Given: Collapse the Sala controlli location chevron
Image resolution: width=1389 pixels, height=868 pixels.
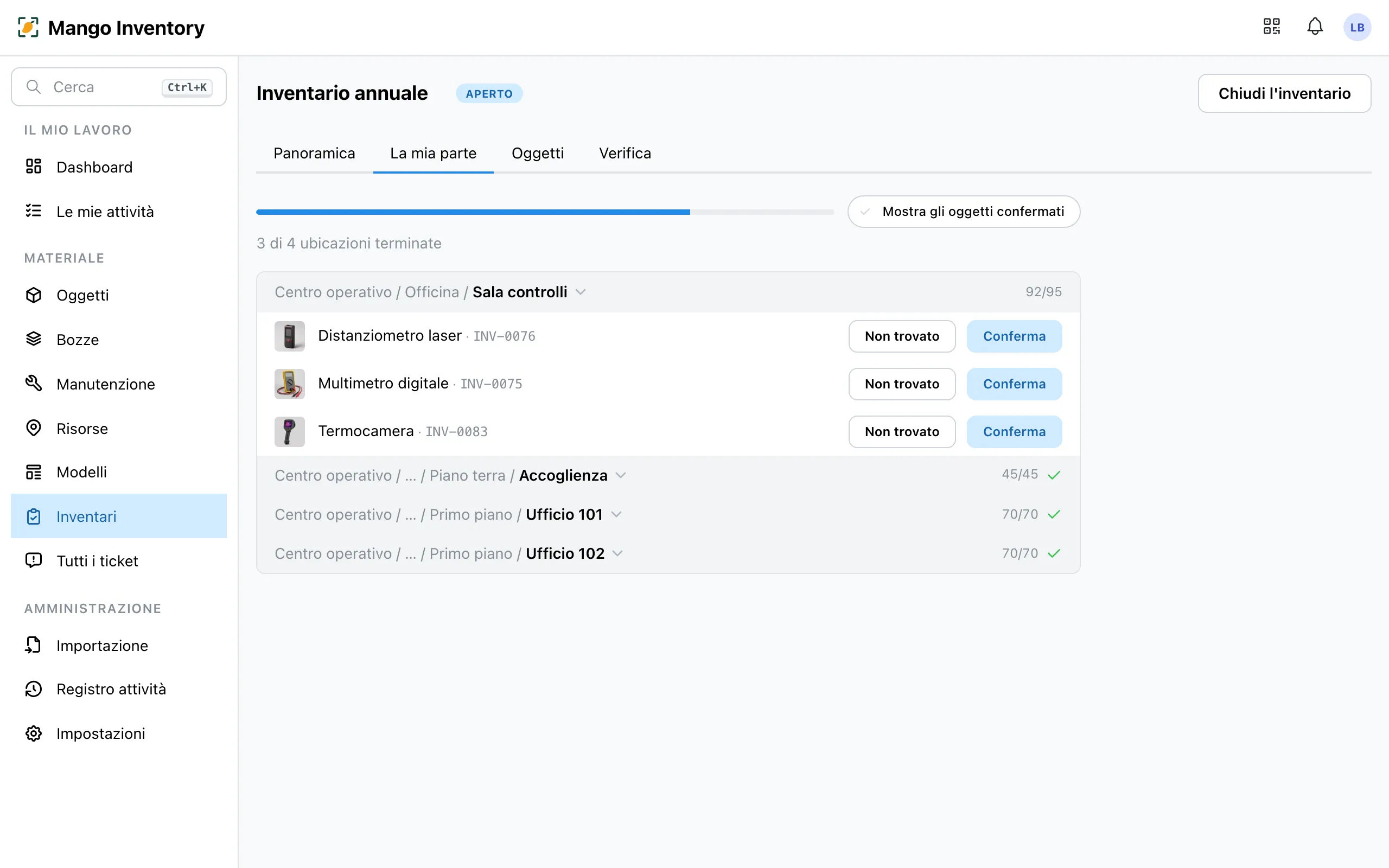Looking at the screenshot, I should point(581,292).
